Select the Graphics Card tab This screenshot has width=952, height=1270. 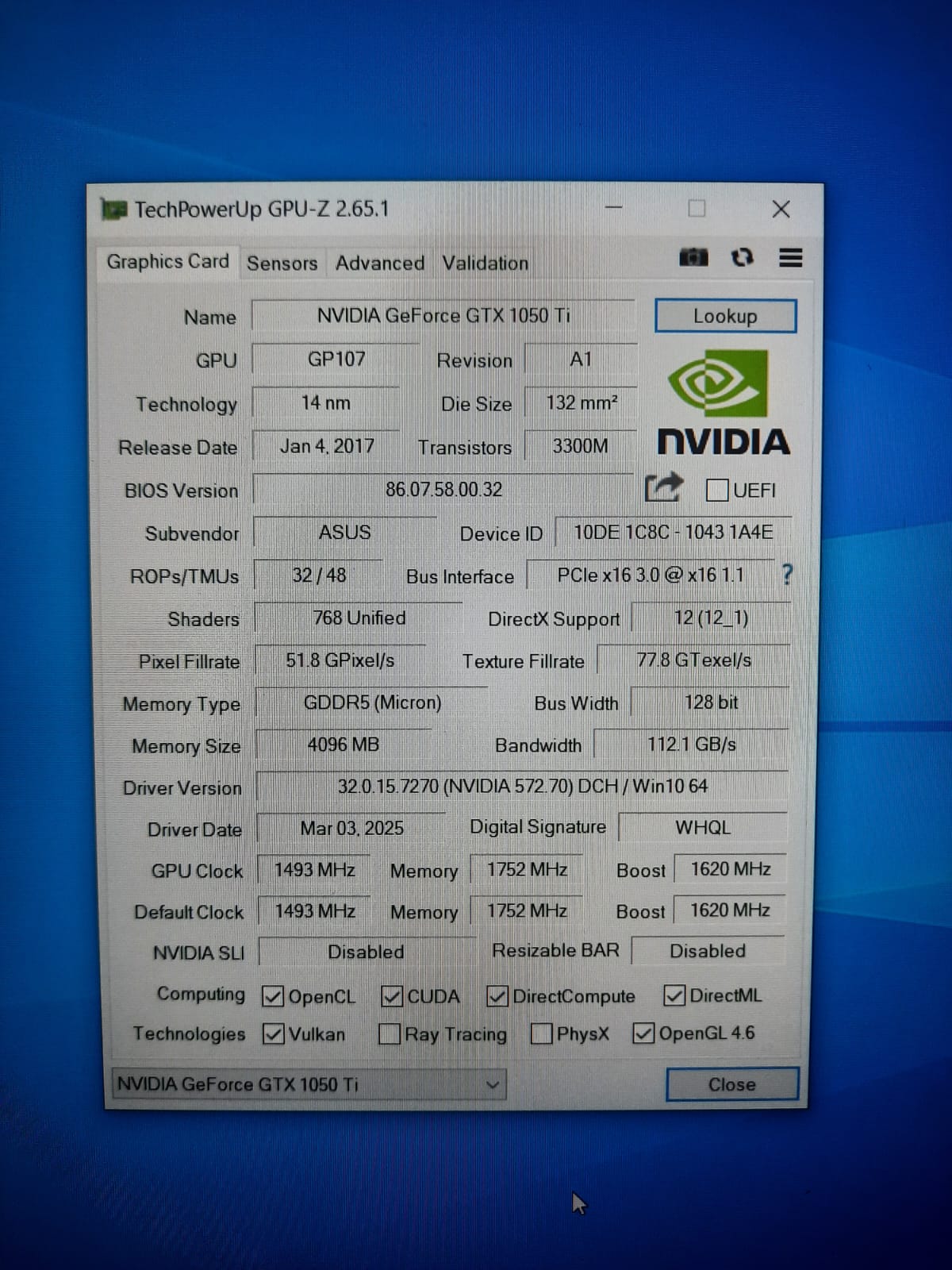pos(167,261)
